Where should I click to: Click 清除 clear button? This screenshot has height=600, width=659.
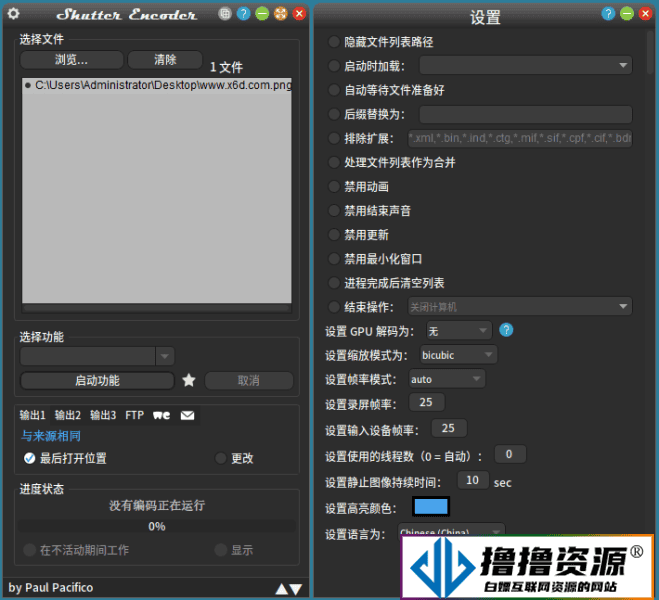(165, 60)
